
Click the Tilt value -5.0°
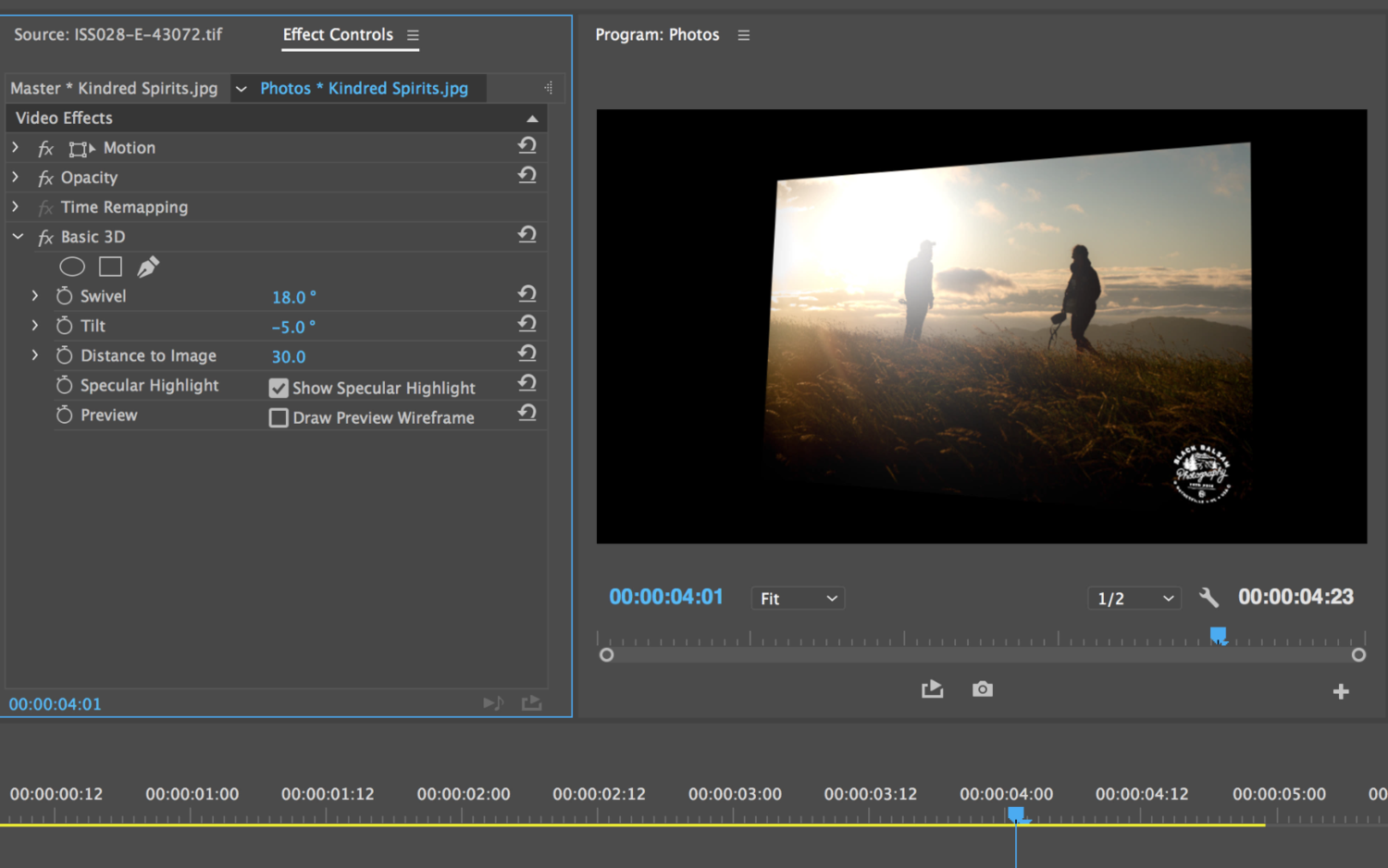point(293,328)
